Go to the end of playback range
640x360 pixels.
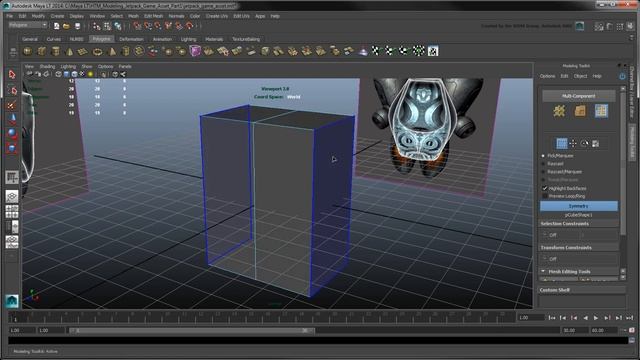[x=629, y=318]
